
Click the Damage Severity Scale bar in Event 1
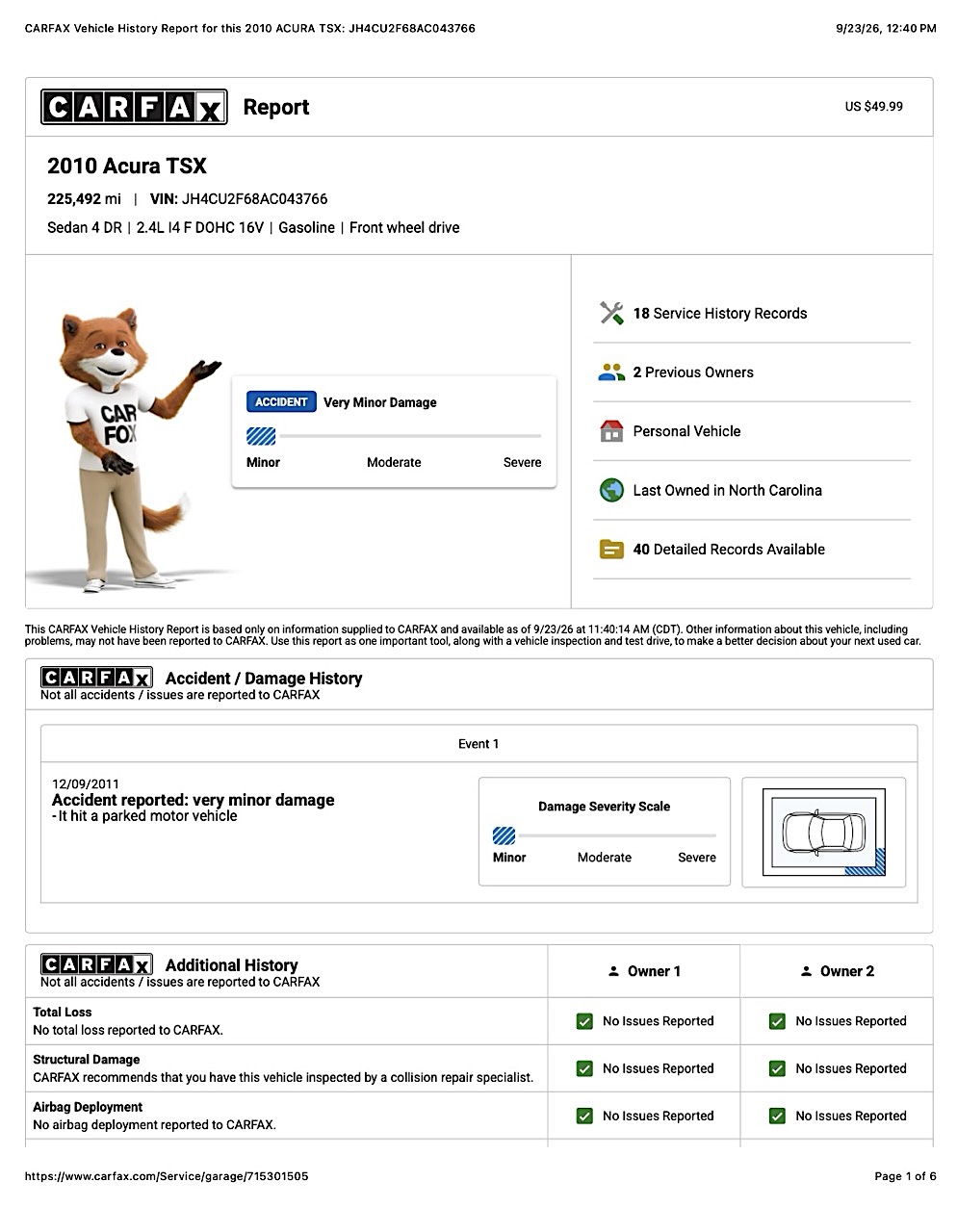605,835
